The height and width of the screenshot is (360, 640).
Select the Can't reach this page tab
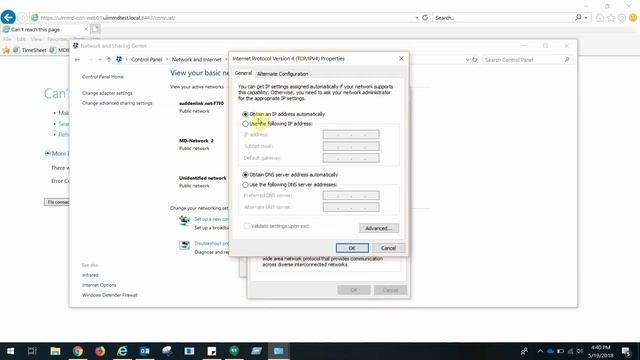point(45,29)
